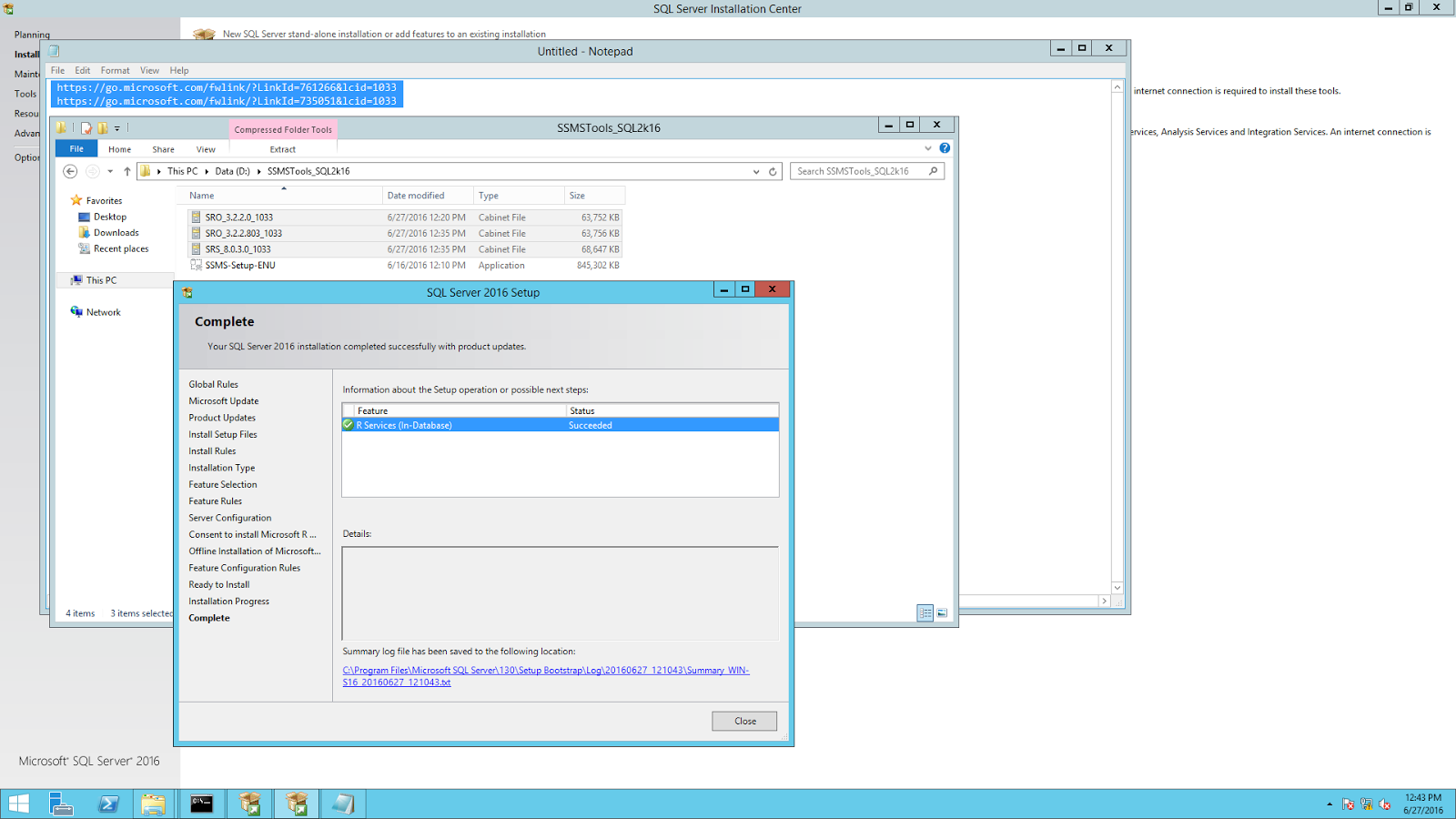This screenshot has width=1456, height=819.
Task: Click the Help question mark in the Explorer ribbon
Action: click(x=944, y=148)
